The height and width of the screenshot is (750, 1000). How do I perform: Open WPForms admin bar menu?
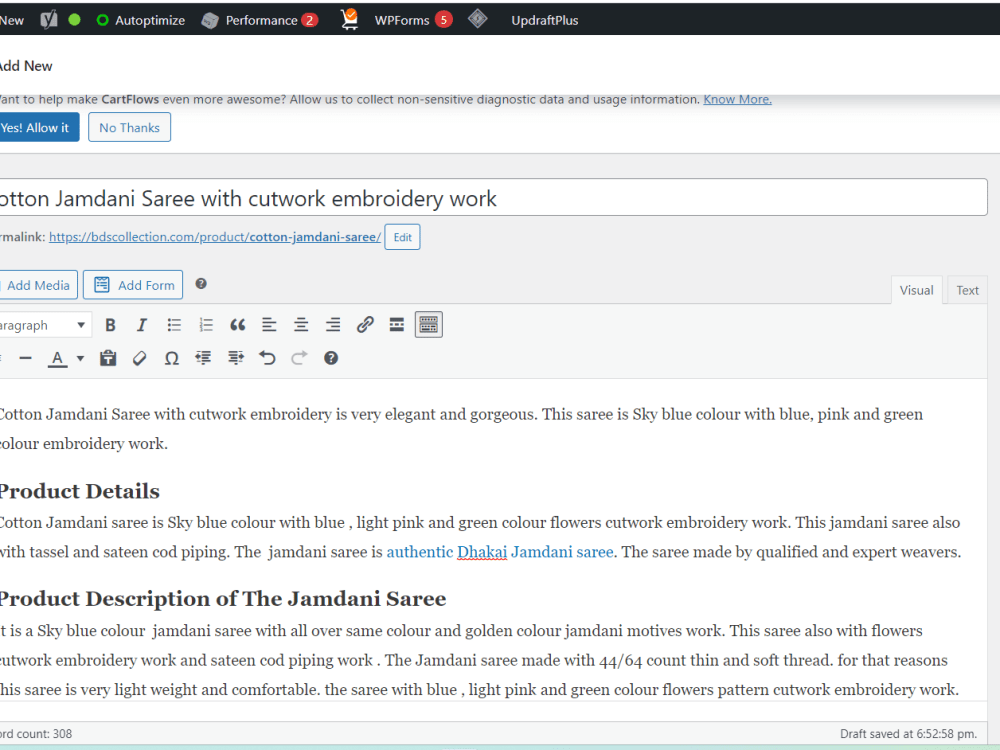413,20
